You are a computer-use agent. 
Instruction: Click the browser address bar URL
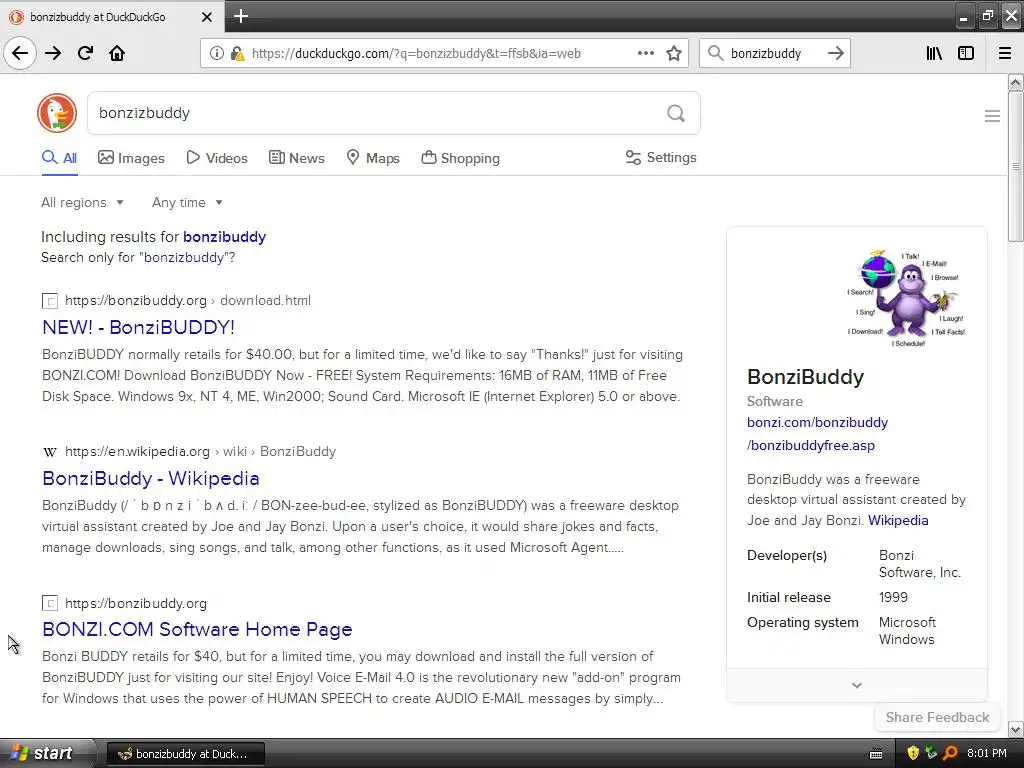[416, 54]
